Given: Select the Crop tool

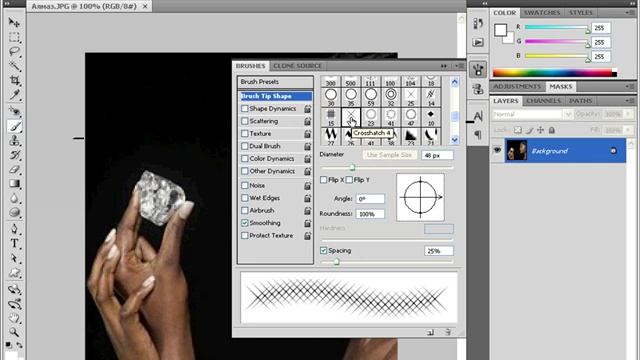Looking at the screenshot, I should pos(14,80).
